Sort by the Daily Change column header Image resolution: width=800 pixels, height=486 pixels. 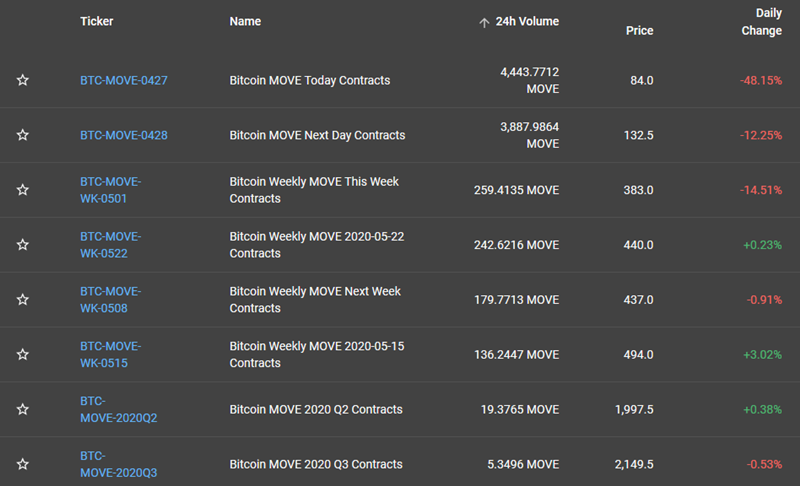(x=761, y=22)
